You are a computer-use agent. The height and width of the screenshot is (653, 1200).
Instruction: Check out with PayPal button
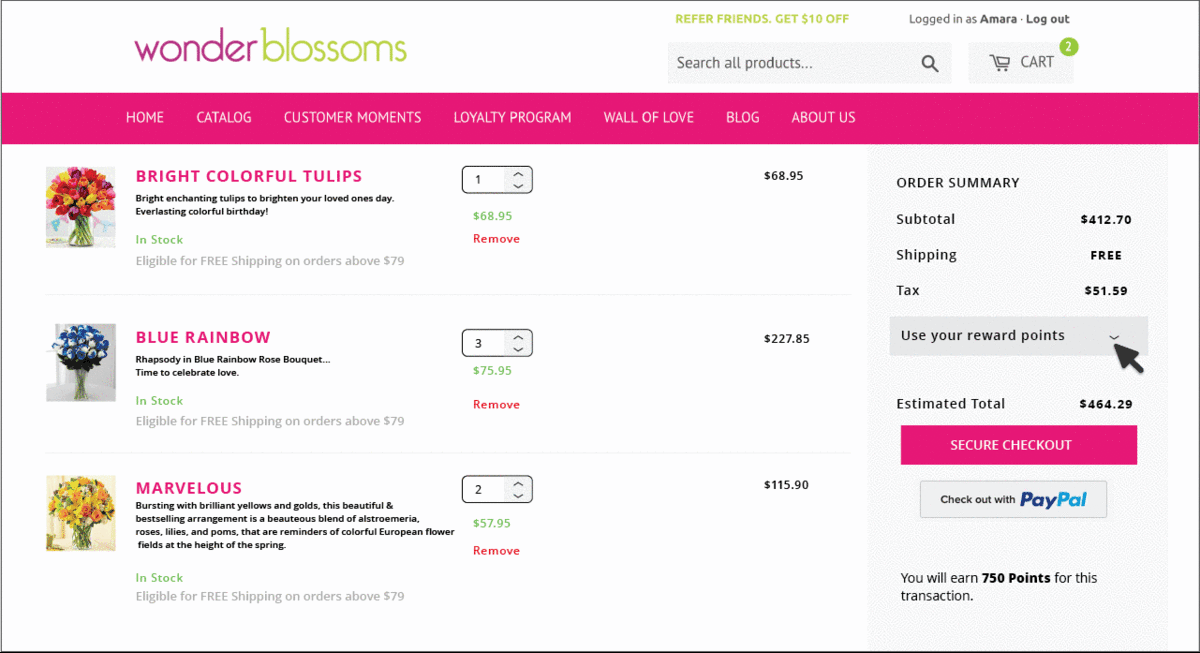[x=1013, y=499]
